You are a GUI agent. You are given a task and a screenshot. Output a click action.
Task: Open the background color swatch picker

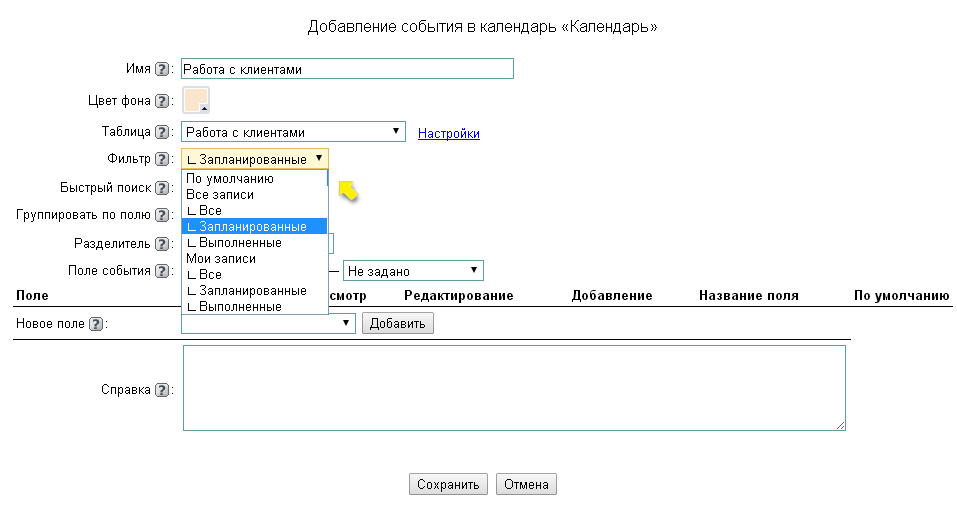click(196, 101)
